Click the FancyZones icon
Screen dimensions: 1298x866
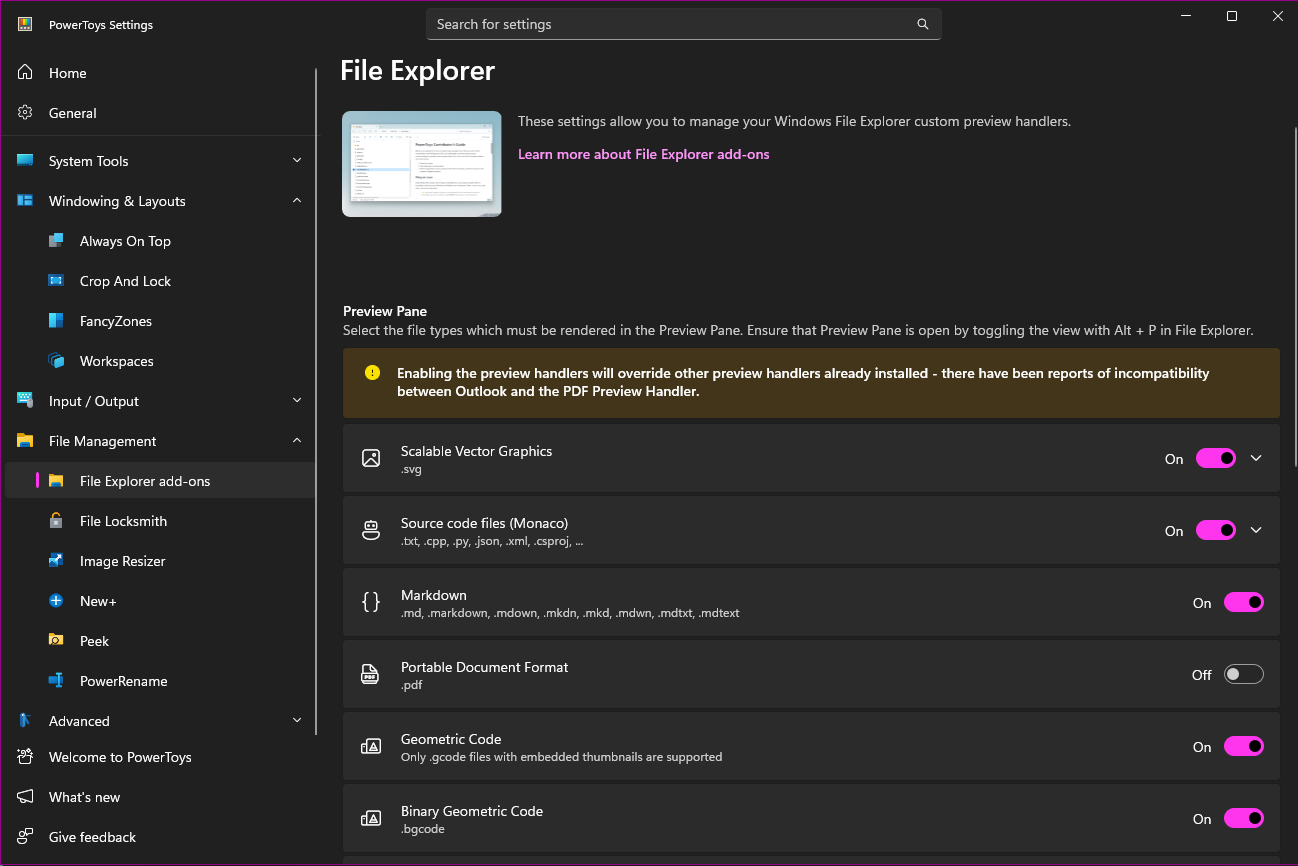tap(57, 321)
